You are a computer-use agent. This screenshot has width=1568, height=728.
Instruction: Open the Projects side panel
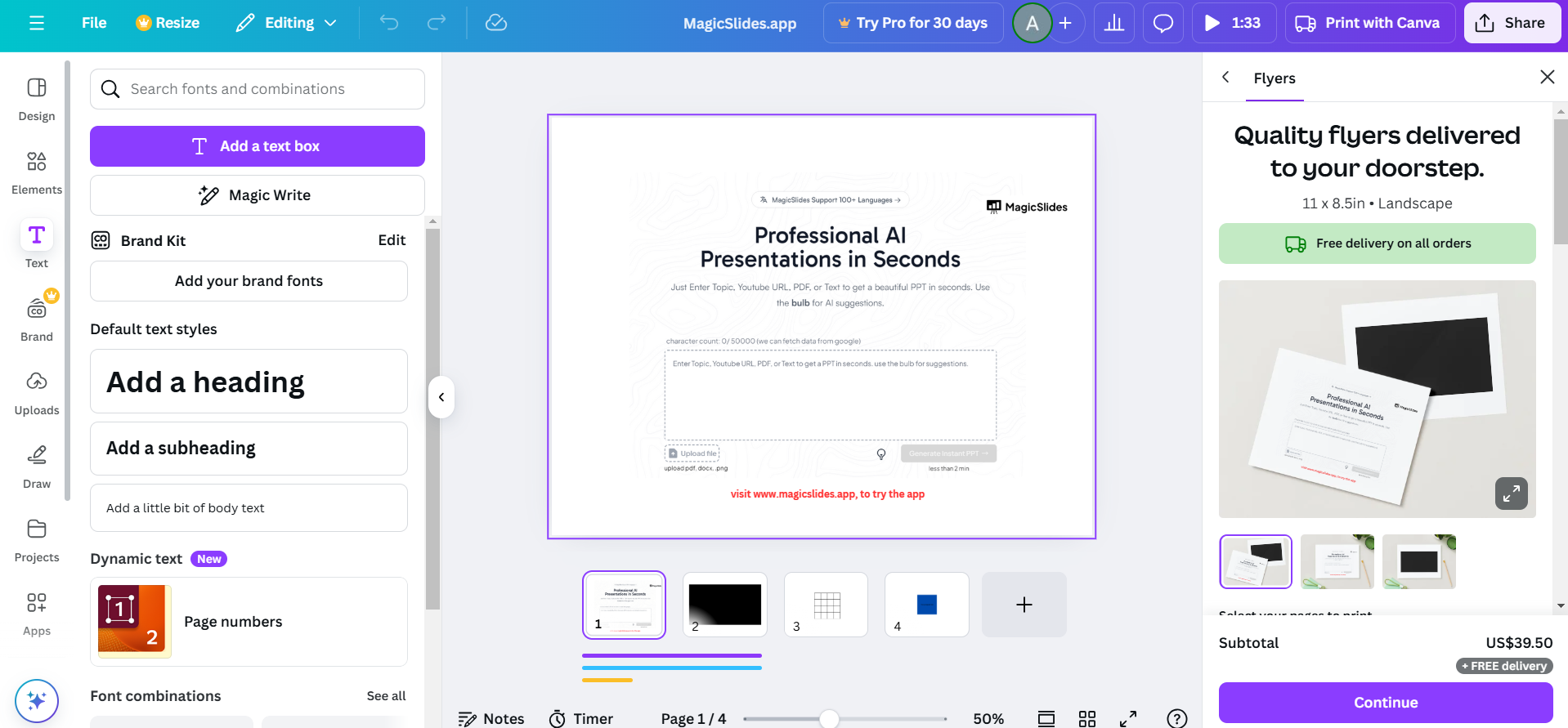[x=37, y=541]
